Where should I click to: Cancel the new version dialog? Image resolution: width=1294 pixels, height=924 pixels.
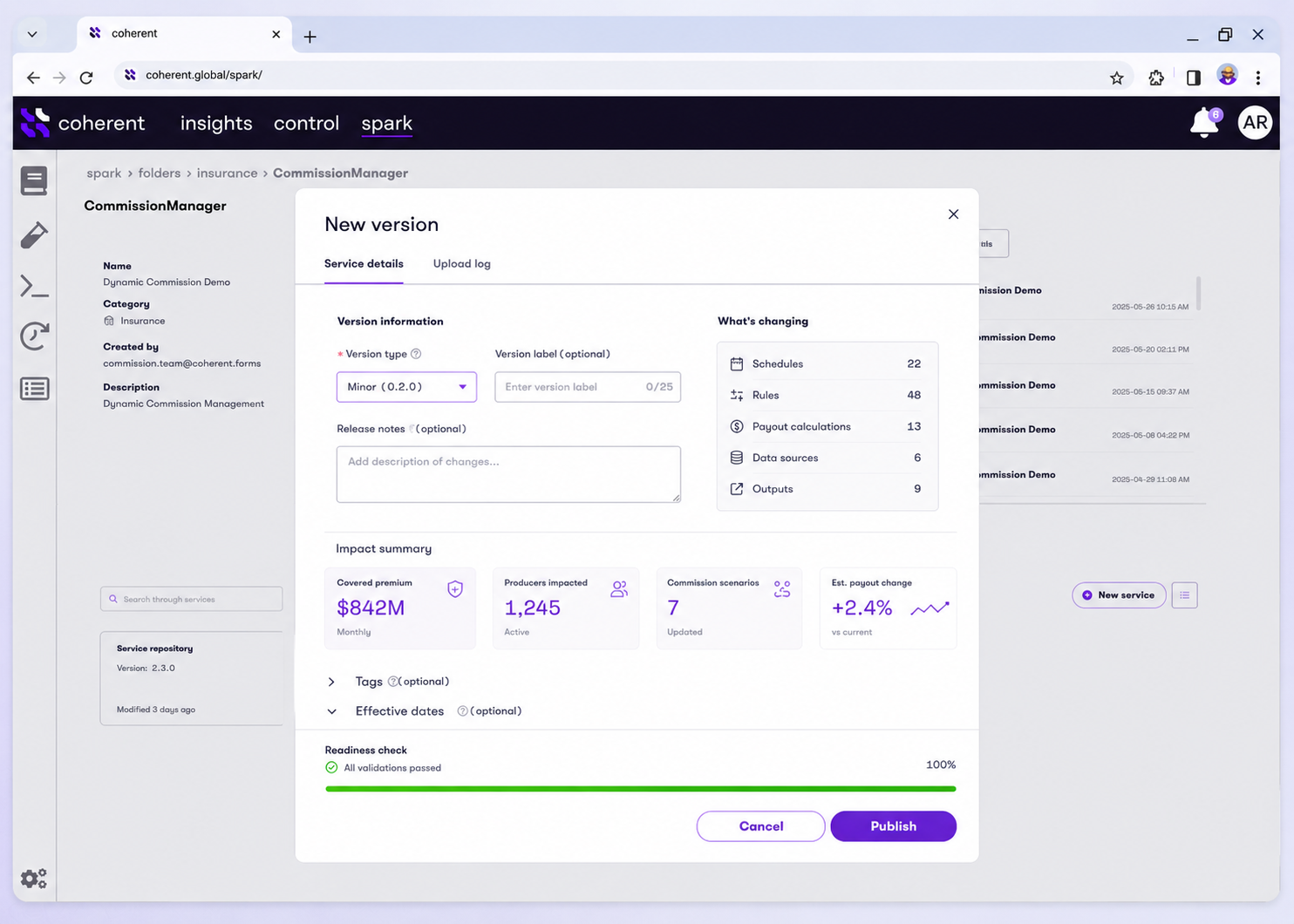tap(760, 826)
